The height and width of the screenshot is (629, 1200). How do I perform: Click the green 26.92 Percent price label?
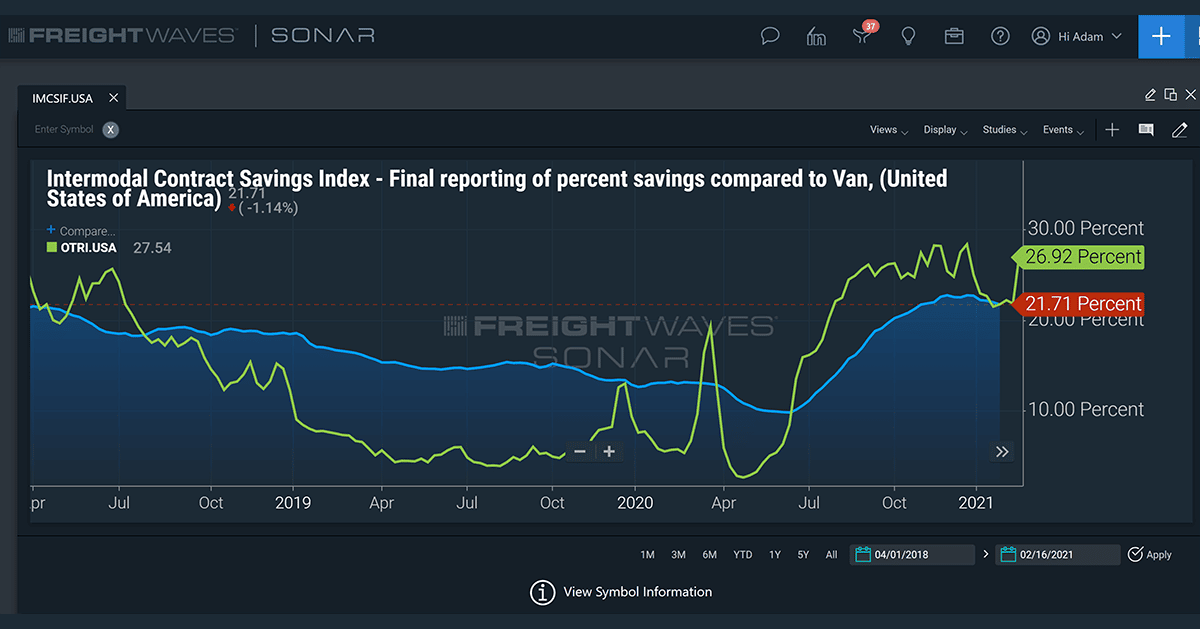point(1080,257)
